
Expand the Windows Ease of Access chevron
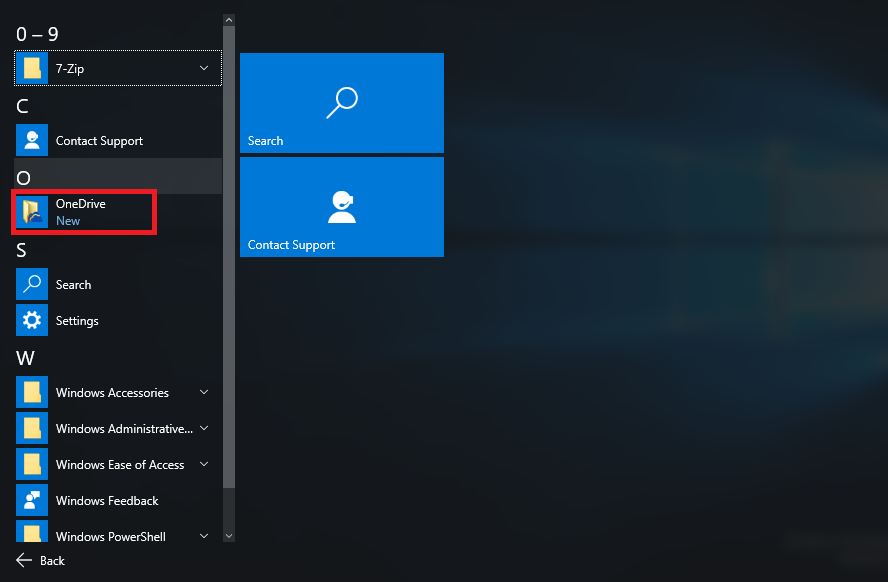[204, 464]
